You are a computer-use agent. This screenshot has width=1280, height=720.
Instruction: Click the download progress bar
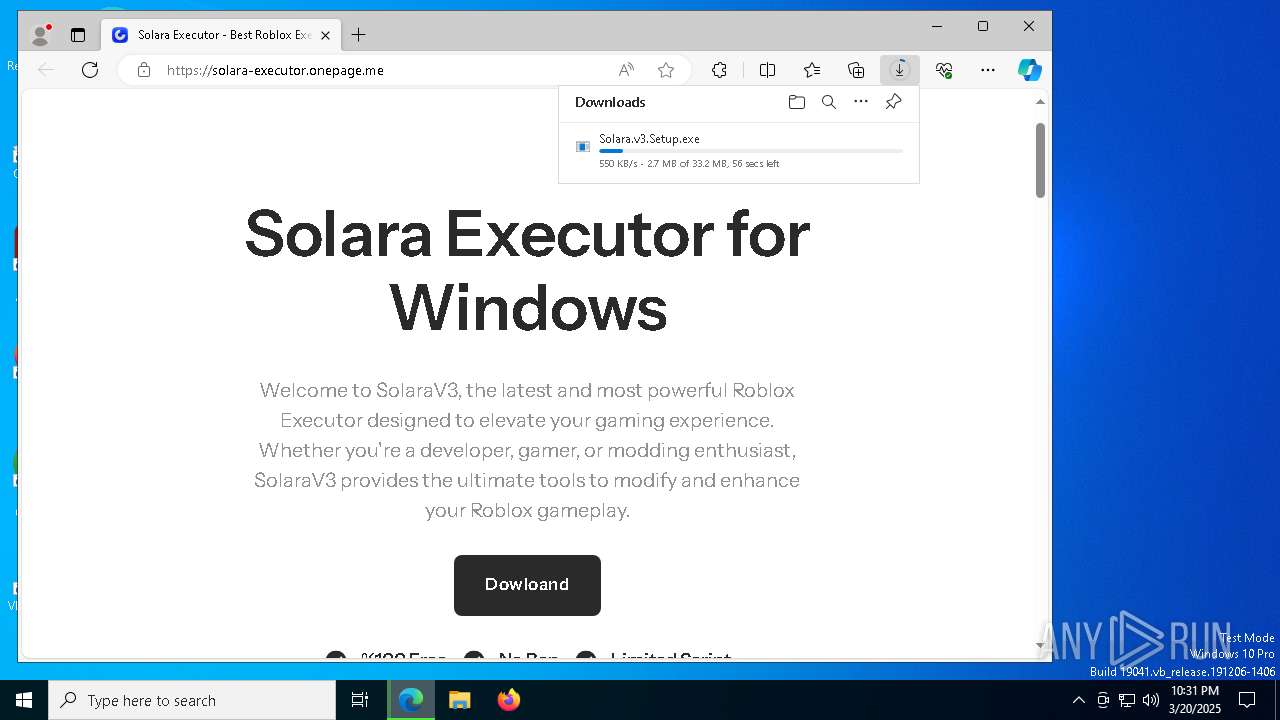point(751,151)
